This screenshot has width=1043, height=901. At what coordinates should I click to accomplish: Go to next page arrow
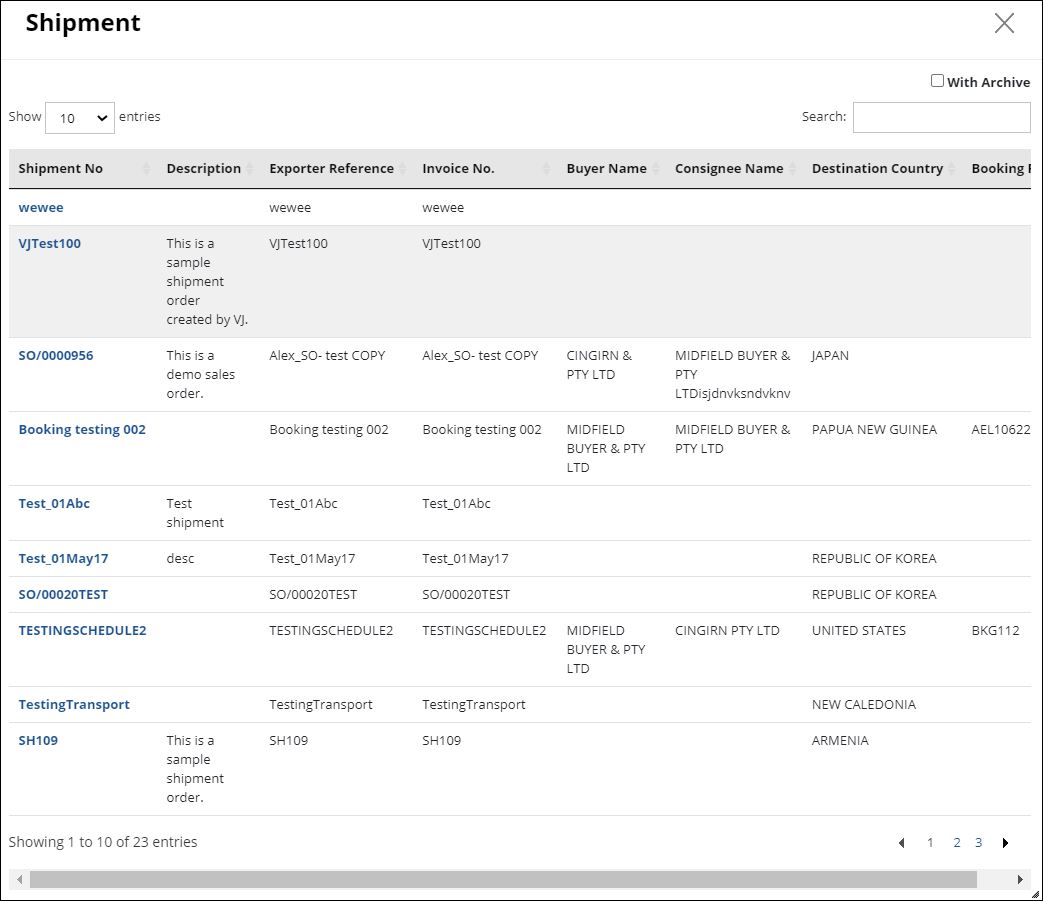click(1005, 842)
